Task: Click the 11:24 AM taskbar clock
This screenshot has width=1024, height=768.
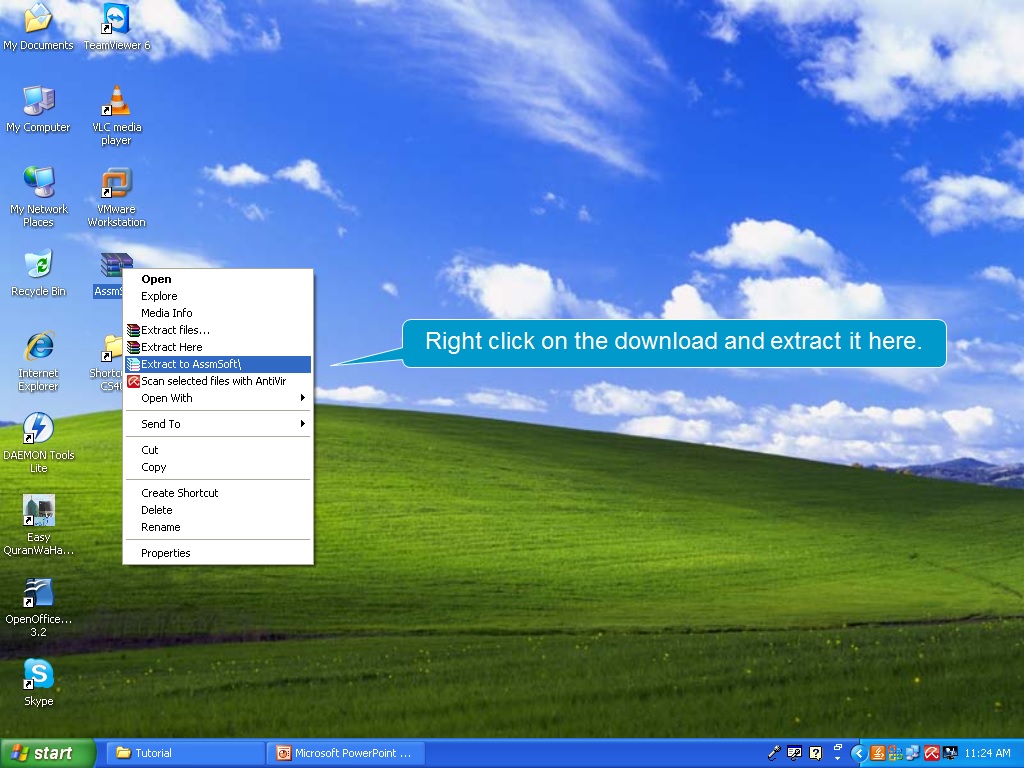Action: (x=987, y=754)
